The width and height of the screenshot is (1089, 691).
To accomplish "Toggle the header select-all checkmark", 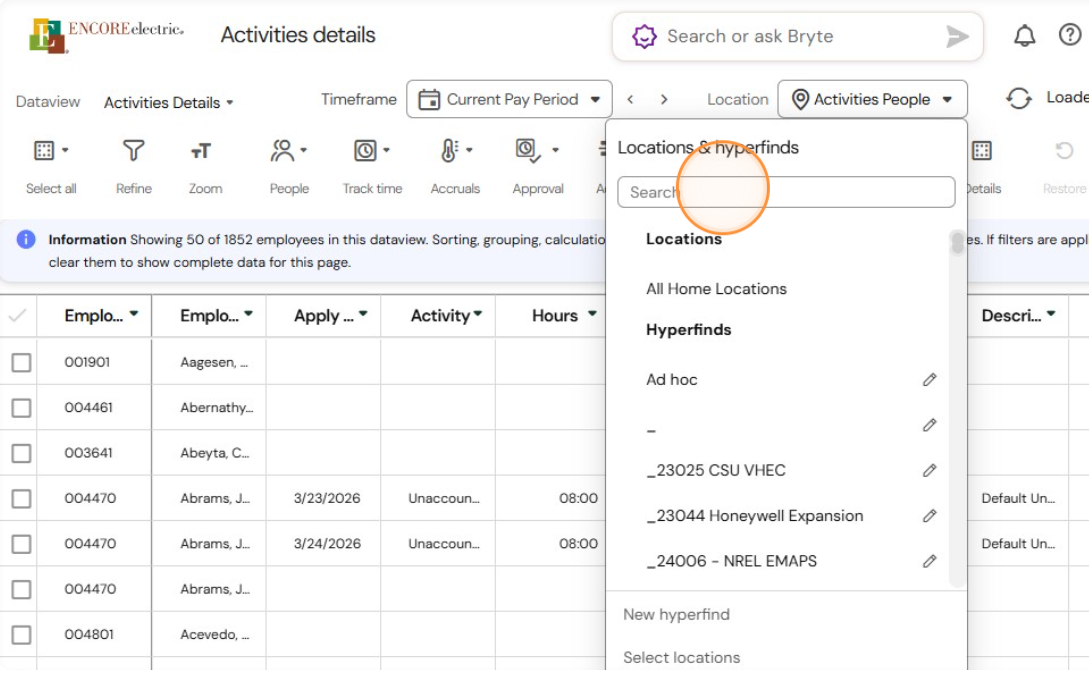I will (17, 316).
